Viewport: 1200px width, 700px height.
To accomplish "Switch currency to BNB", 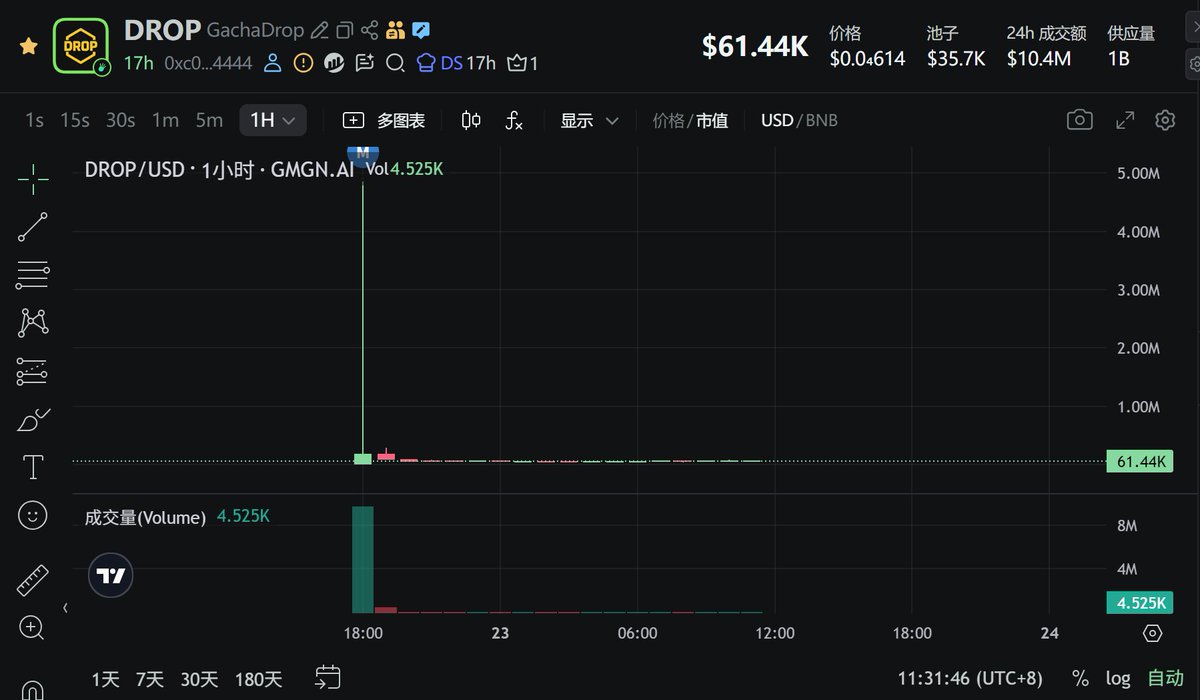I will pos(821,120).
